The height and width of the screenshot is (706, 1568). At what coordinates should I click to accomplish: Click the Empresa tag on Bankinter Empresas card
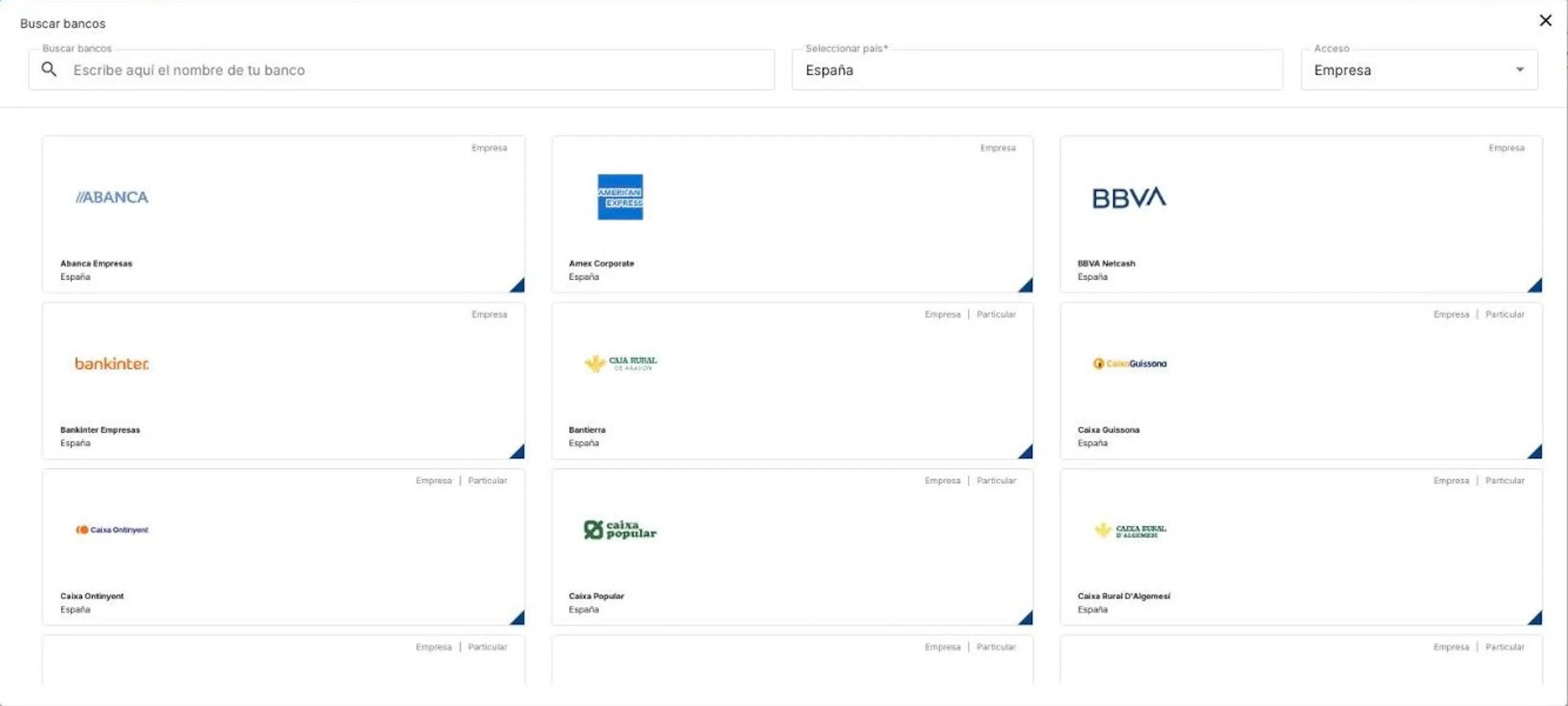click(490, 314)
